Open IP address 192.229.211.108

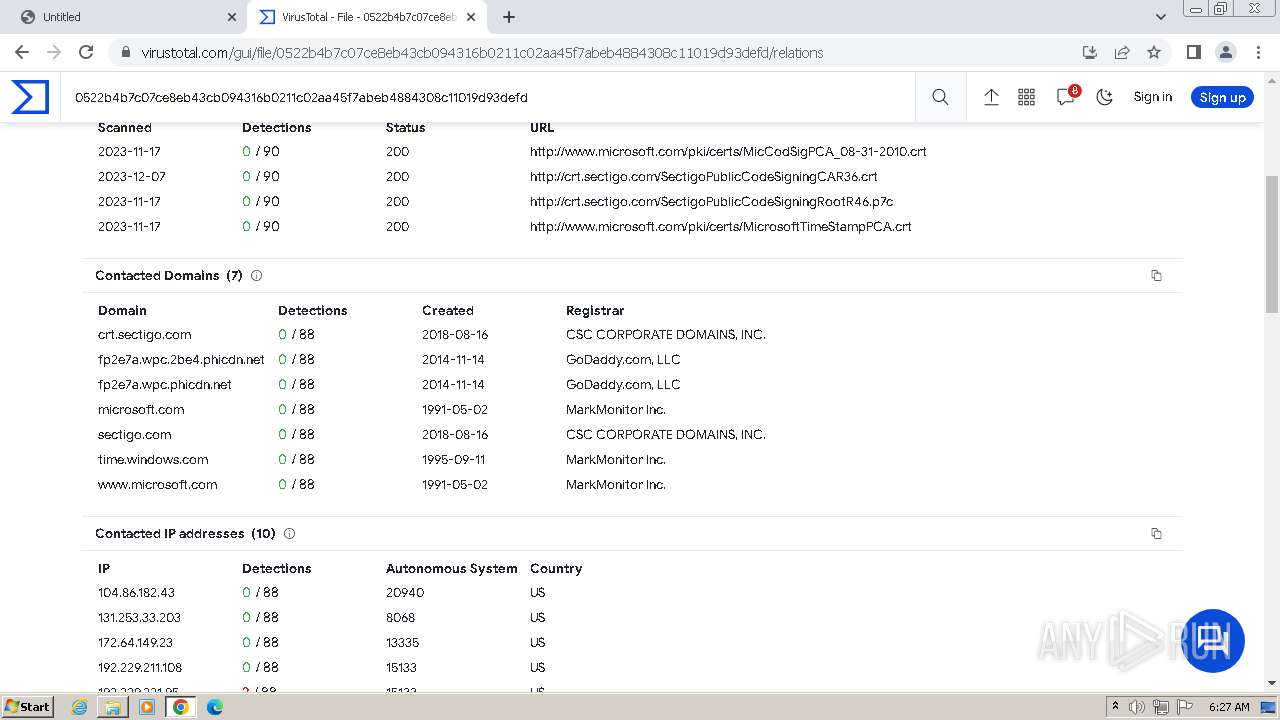coord(140,668)
